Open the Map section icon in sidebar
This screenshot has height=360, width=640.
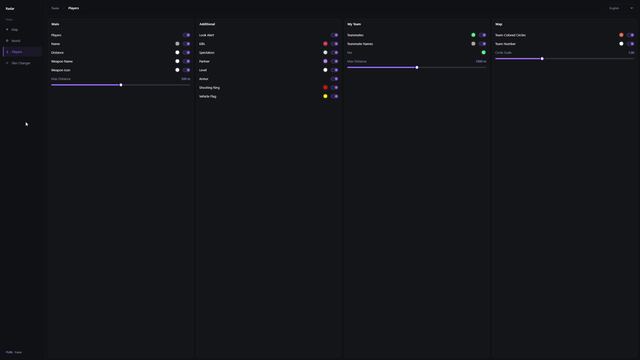[x=7, y=29]
